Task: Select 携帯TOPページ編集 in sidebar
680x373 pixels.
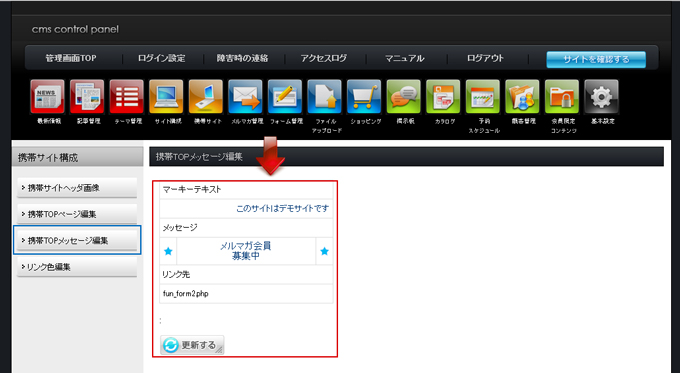Action: pyautogui.click(x=77, y=214)
